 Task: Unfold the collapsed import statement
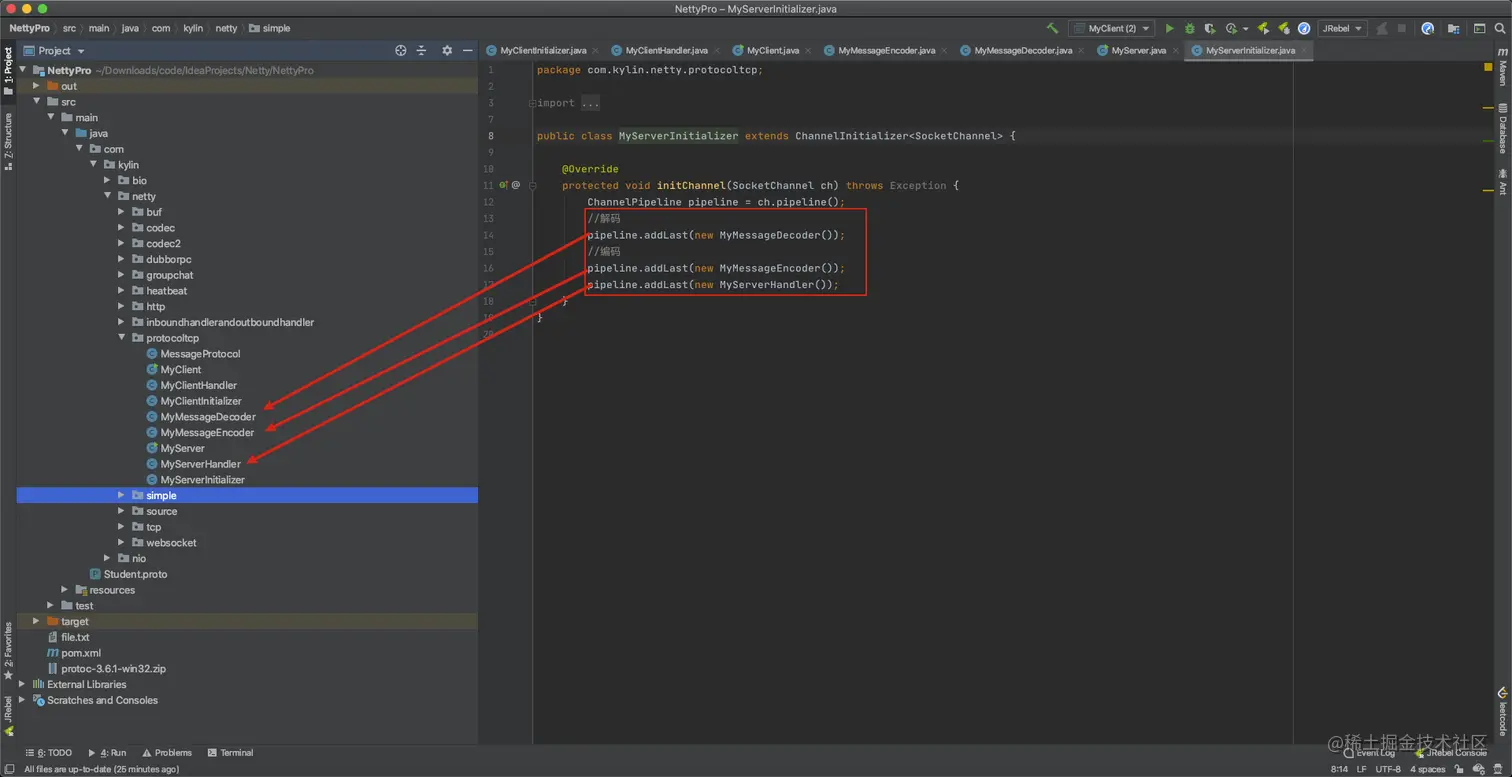click(533, 103)
